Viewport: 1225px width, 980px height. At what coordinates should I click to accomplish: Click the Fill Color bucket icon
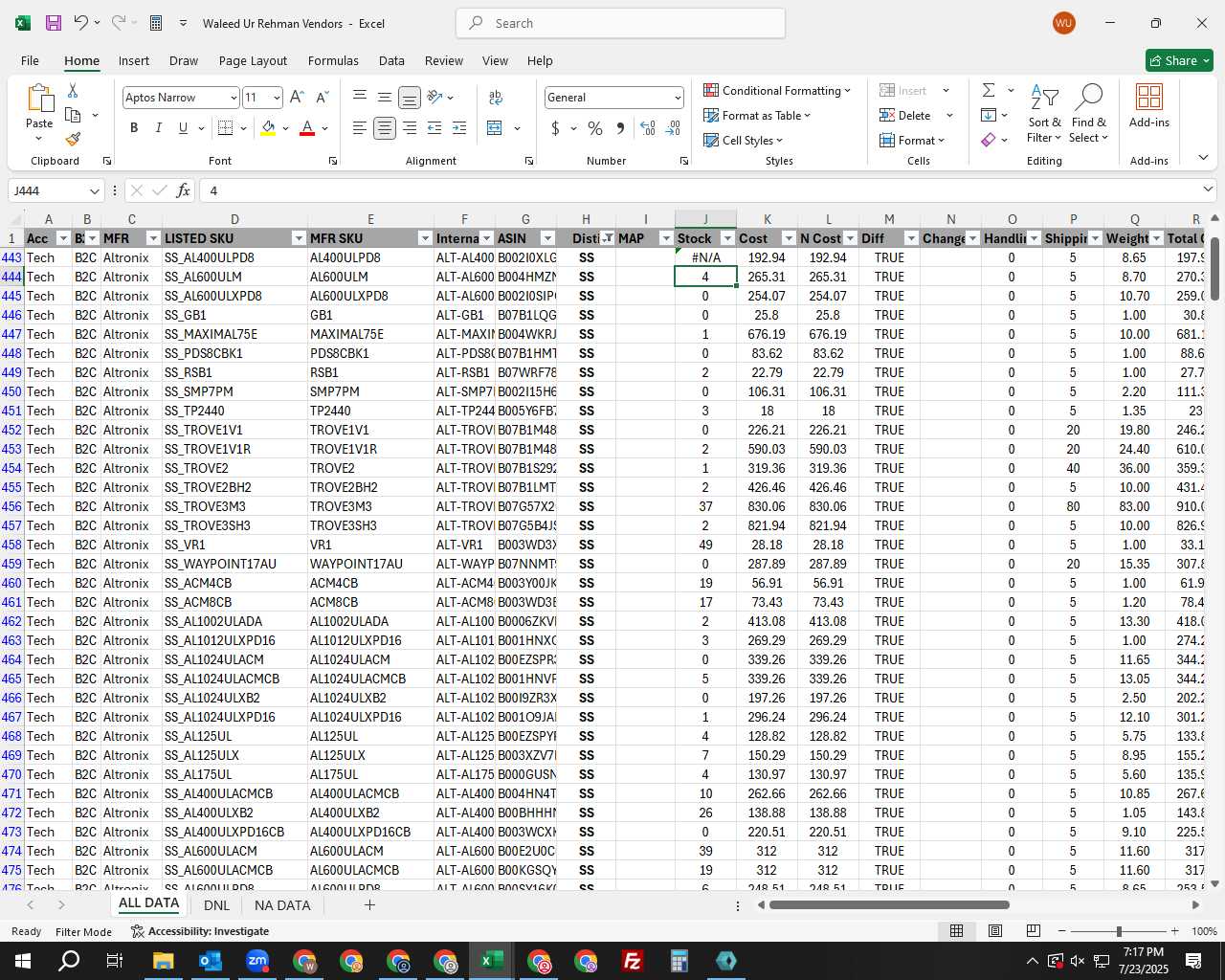coord(268,128)
